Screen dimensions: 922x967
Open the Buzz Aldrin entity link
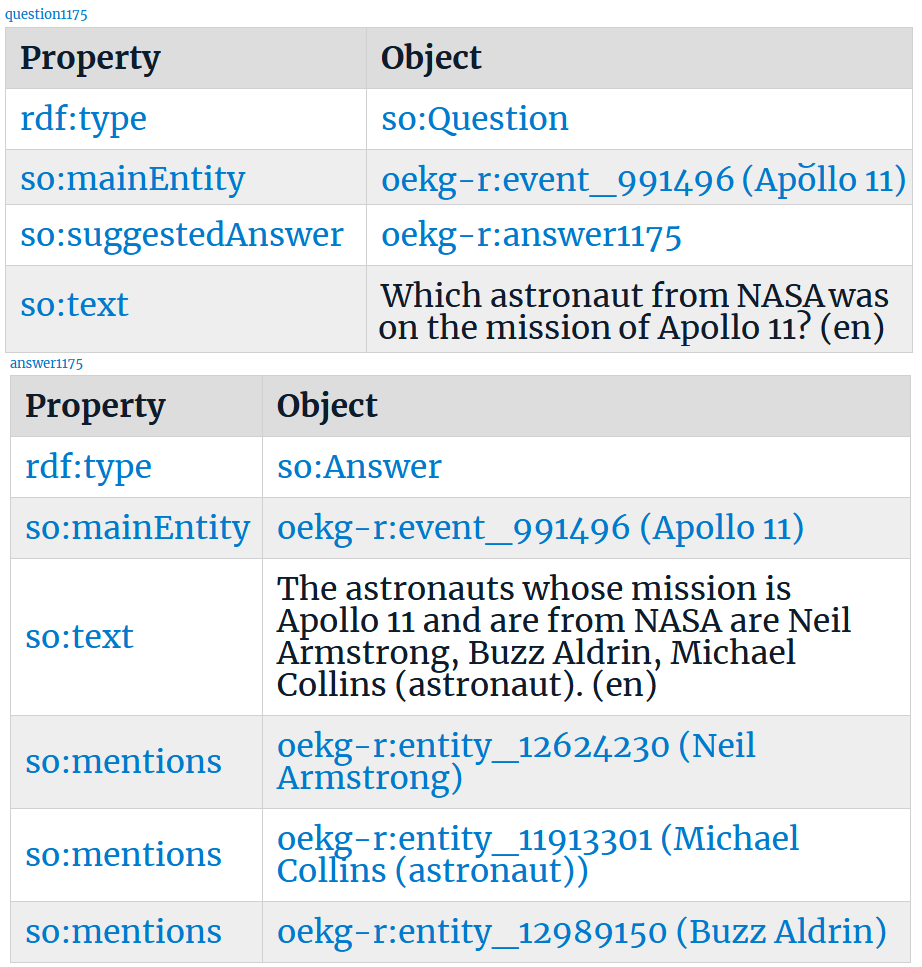[582, 932]
